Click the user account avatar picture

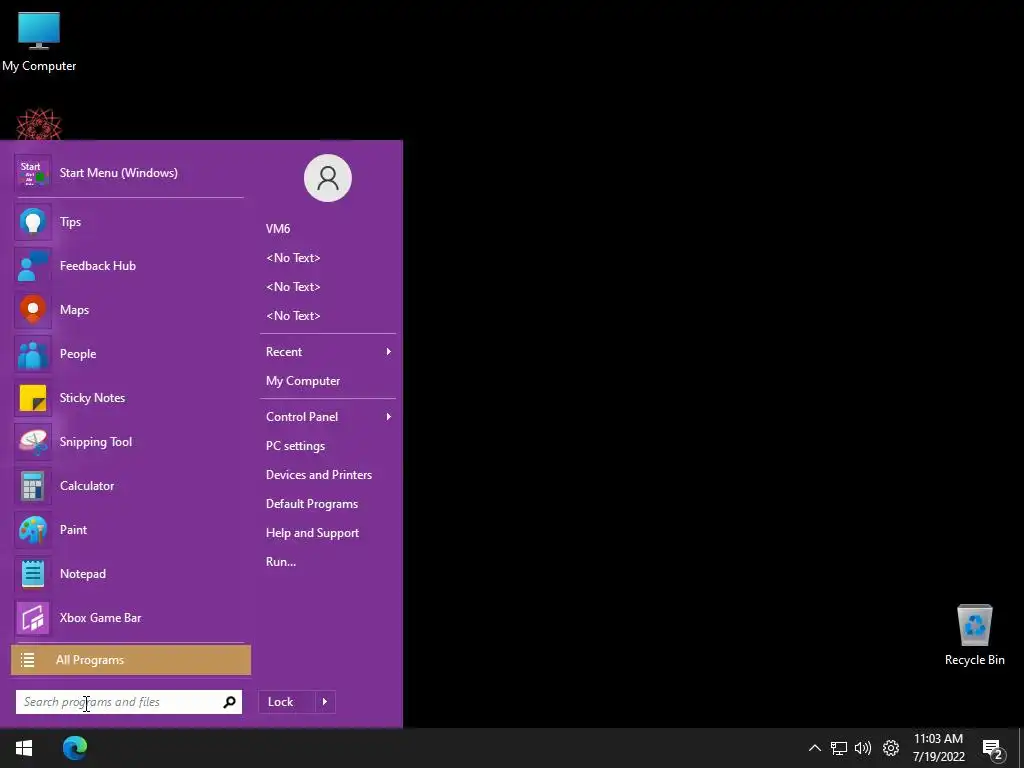coord(328,178)
